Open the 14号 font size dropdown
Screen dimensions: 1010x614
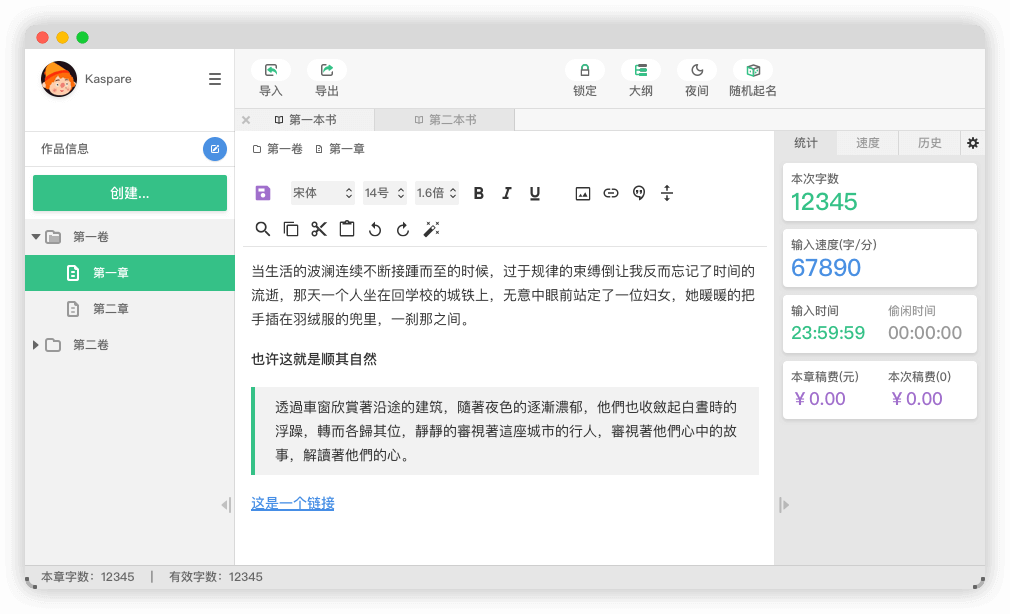[x=384, y=193]
